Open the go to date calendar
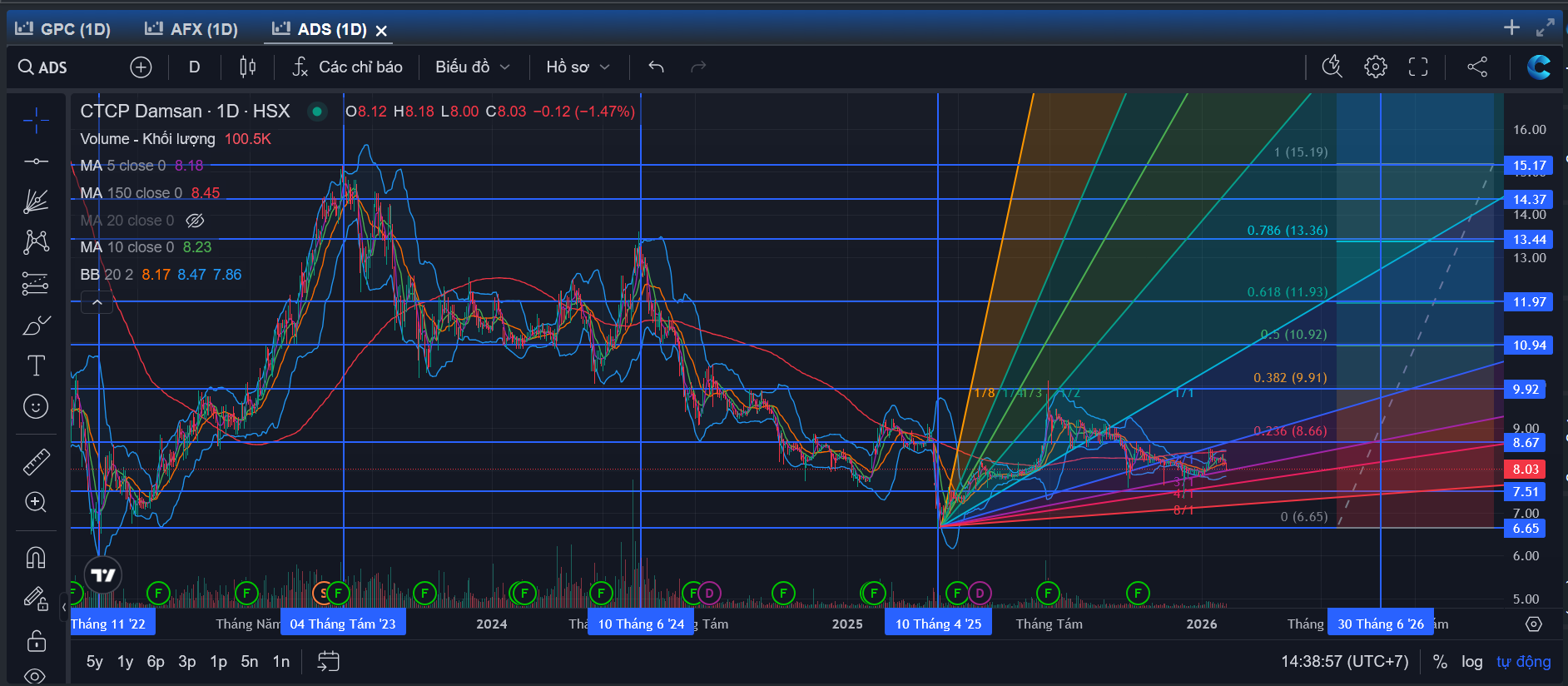The height and width of the screenshot is (686, 1568). point(329,662)
